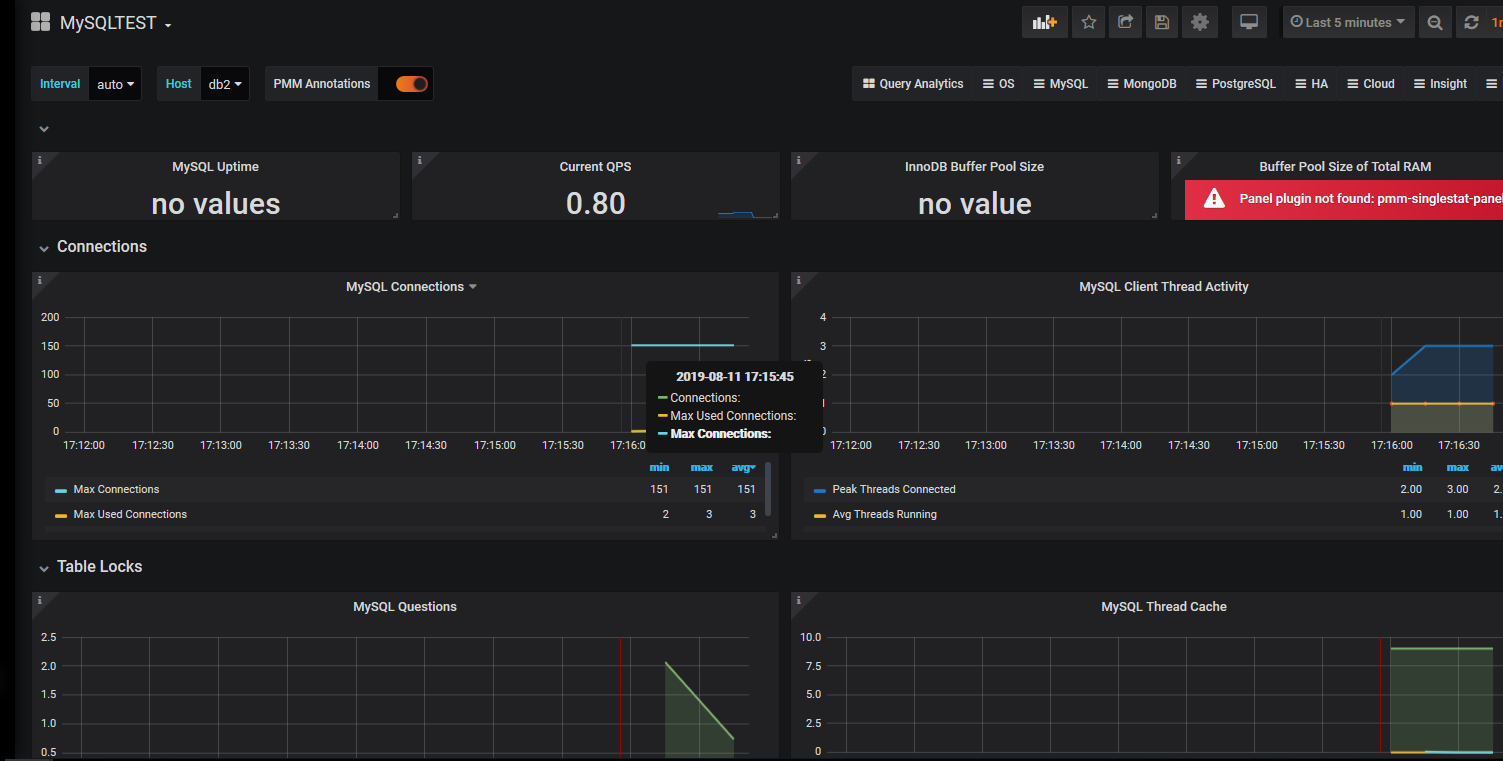Open the MySQL menu in navigation bar
The image size is (1503, 761).
1060,84
